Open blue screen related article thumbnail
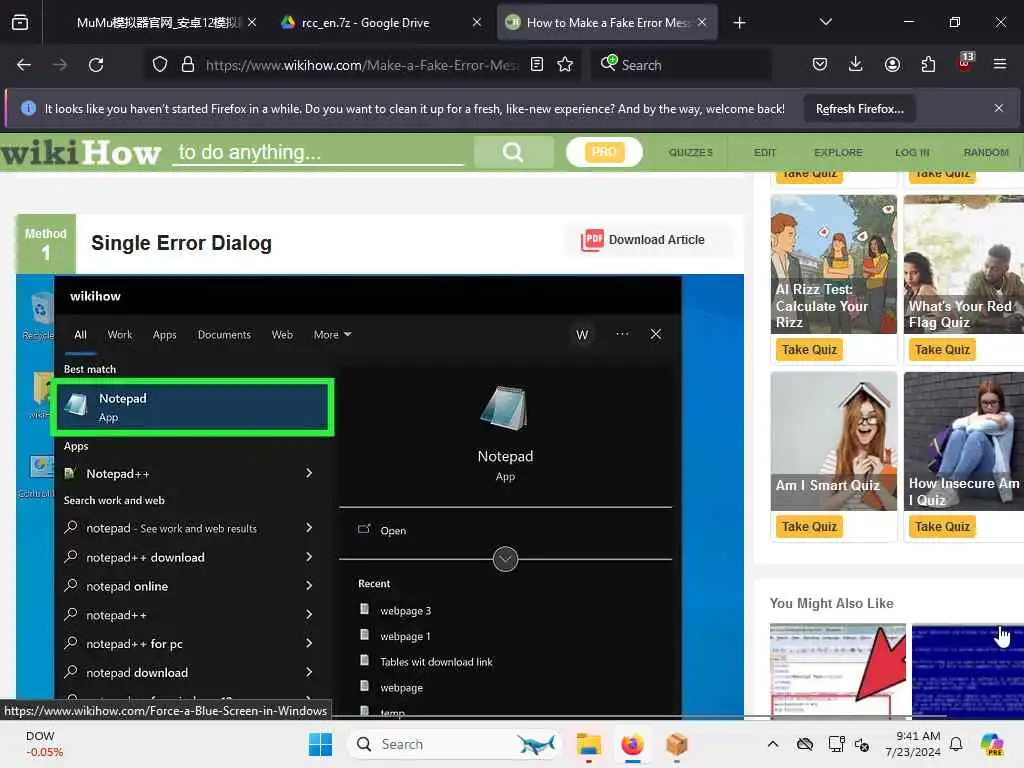 pos(968,671)
